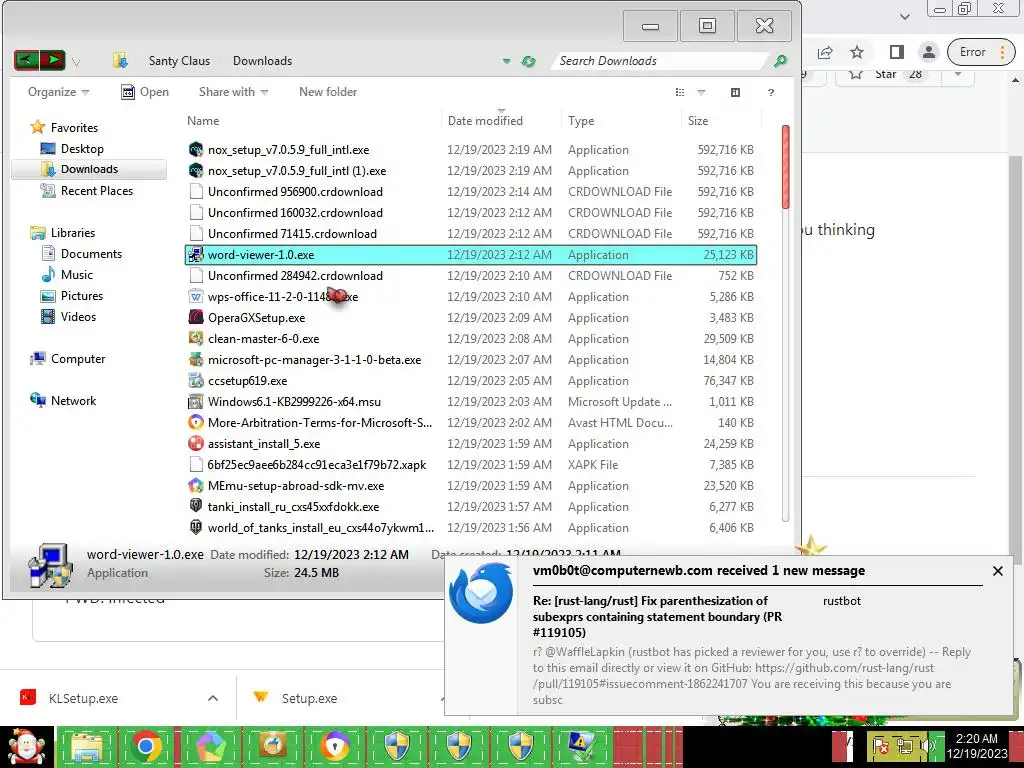
Task: Open the KLSetup.exe download item
Action: point(84,698)
